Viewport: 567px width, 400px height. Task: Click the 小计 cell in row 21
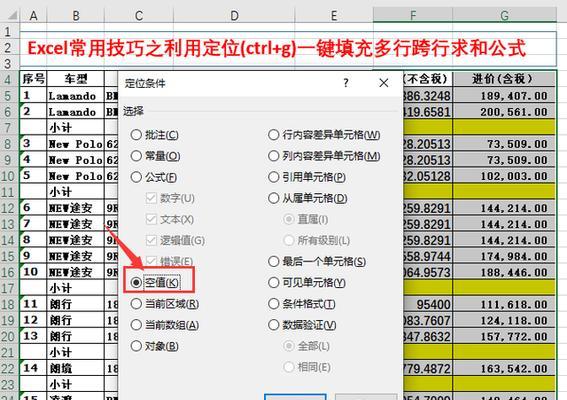coord(76,353)
